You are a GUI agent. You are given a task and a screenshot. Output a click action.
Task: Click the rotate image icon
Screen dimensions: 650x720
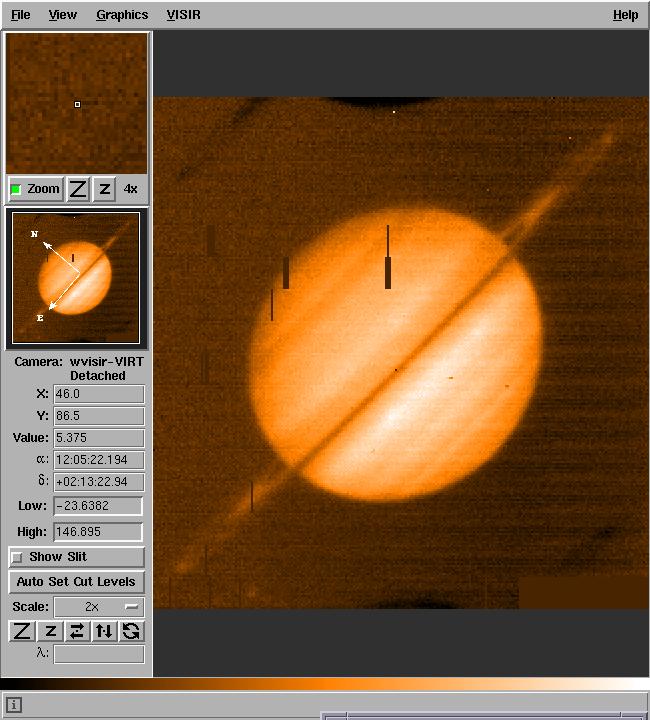[131, 631]
